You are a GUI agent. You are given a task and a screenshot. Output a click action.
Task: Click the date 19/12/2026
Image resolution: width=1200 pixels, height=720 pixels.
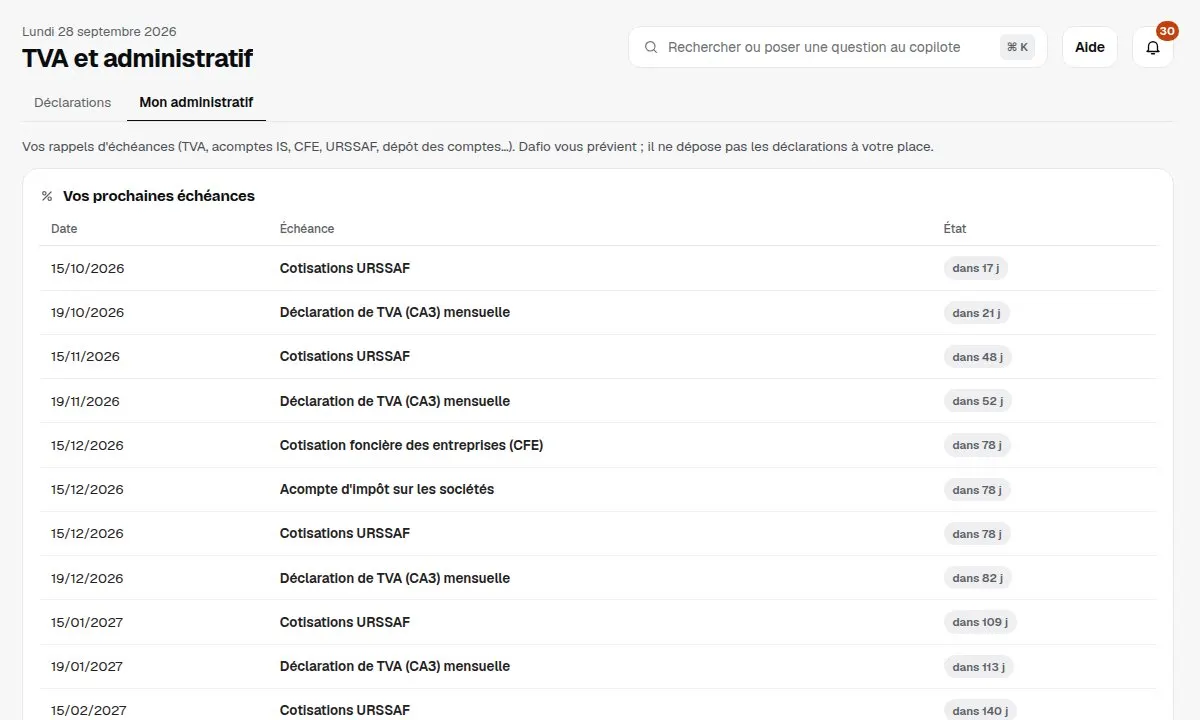pyautogui.click(x=87, y=578)
